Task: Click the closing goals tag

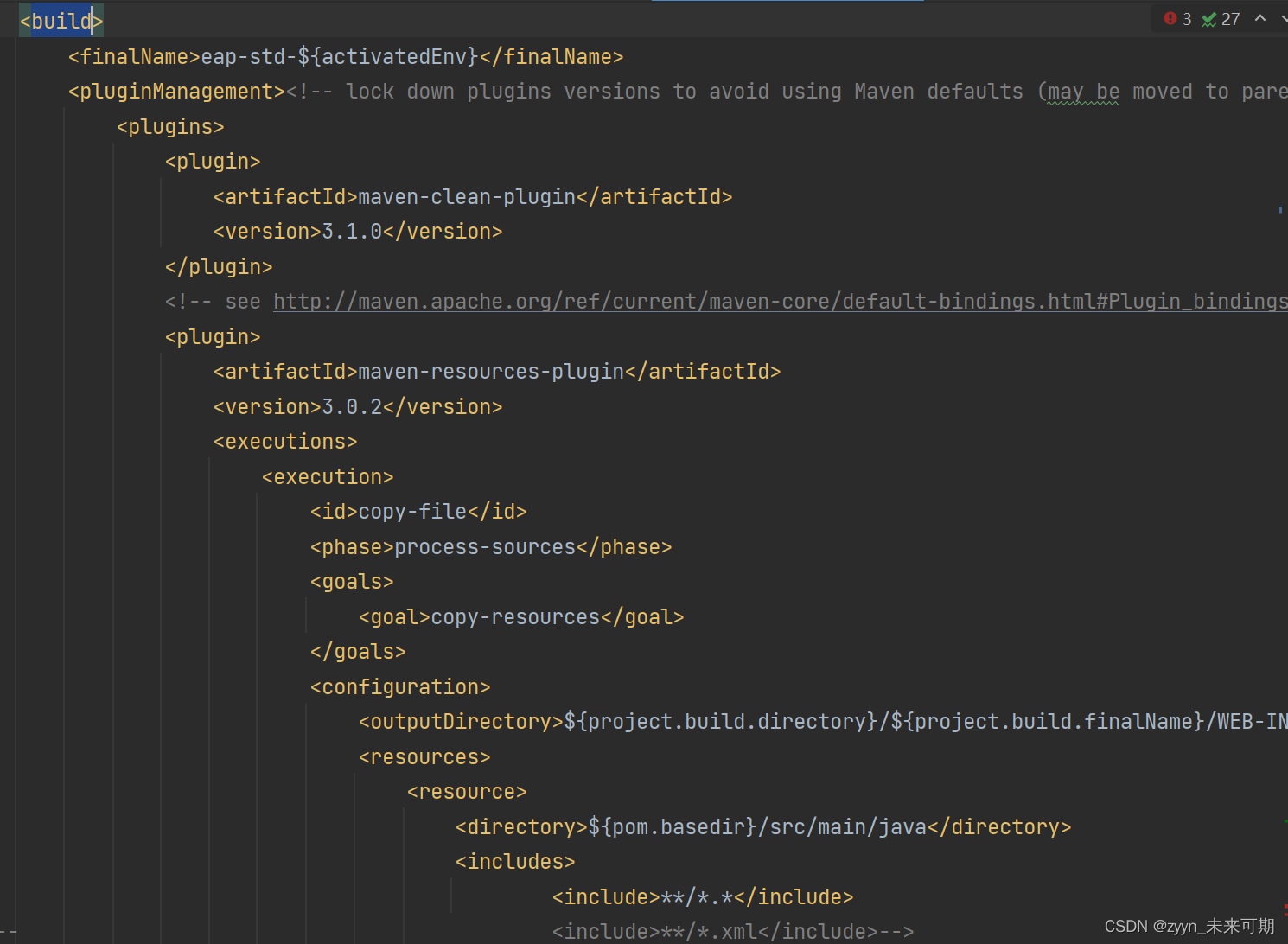Action: (358, 652)
